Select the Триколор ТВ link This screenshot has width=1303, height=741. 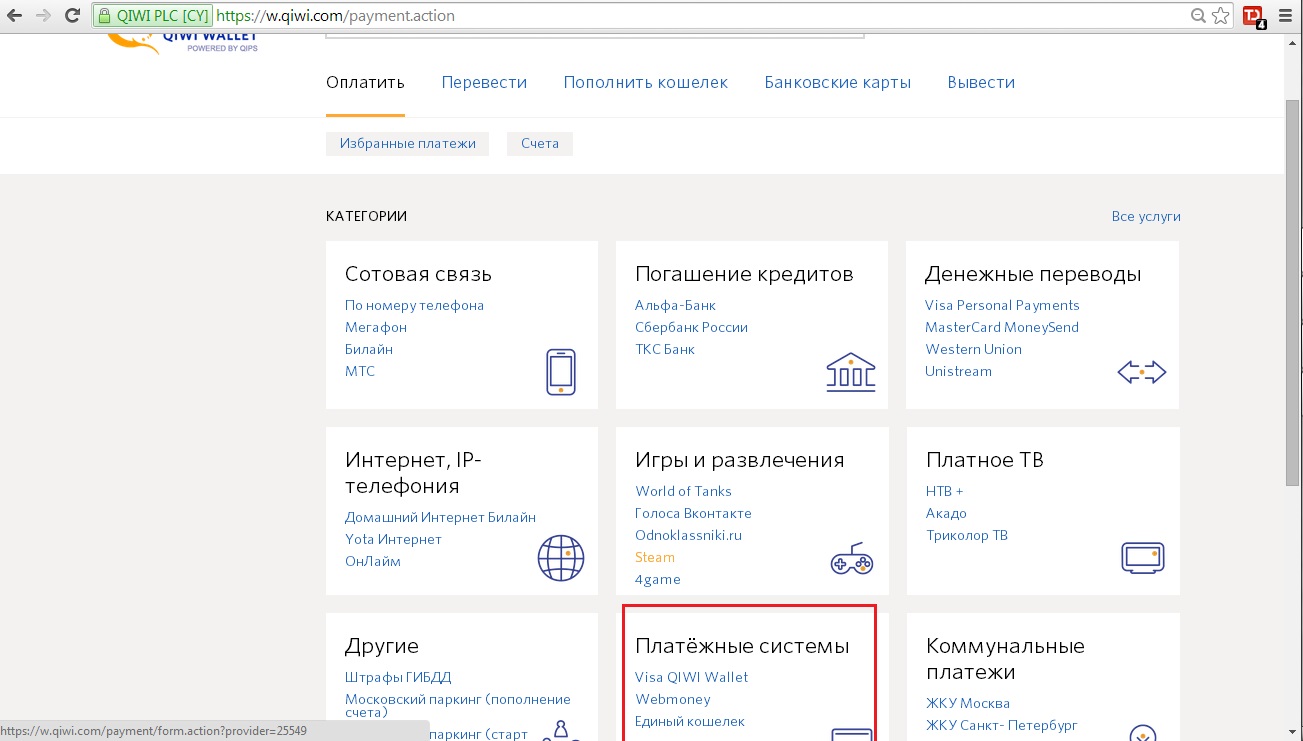pos(967,535)
